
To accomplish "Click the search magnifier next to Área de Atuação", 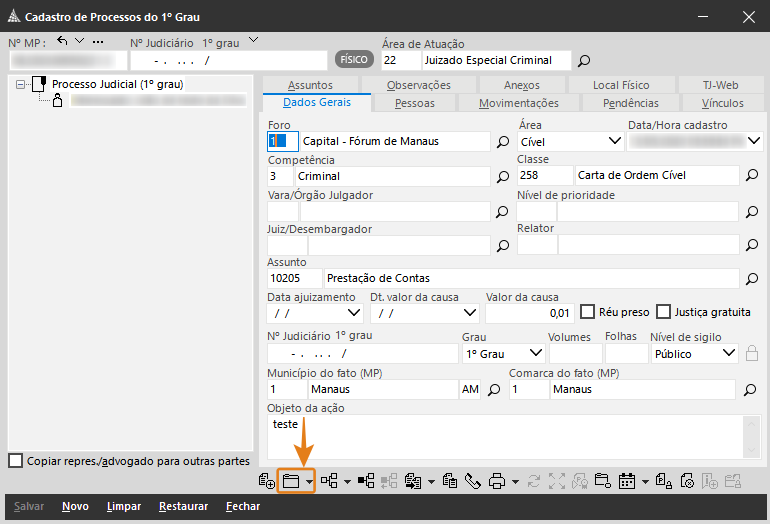I will click(x=584, y=61).
